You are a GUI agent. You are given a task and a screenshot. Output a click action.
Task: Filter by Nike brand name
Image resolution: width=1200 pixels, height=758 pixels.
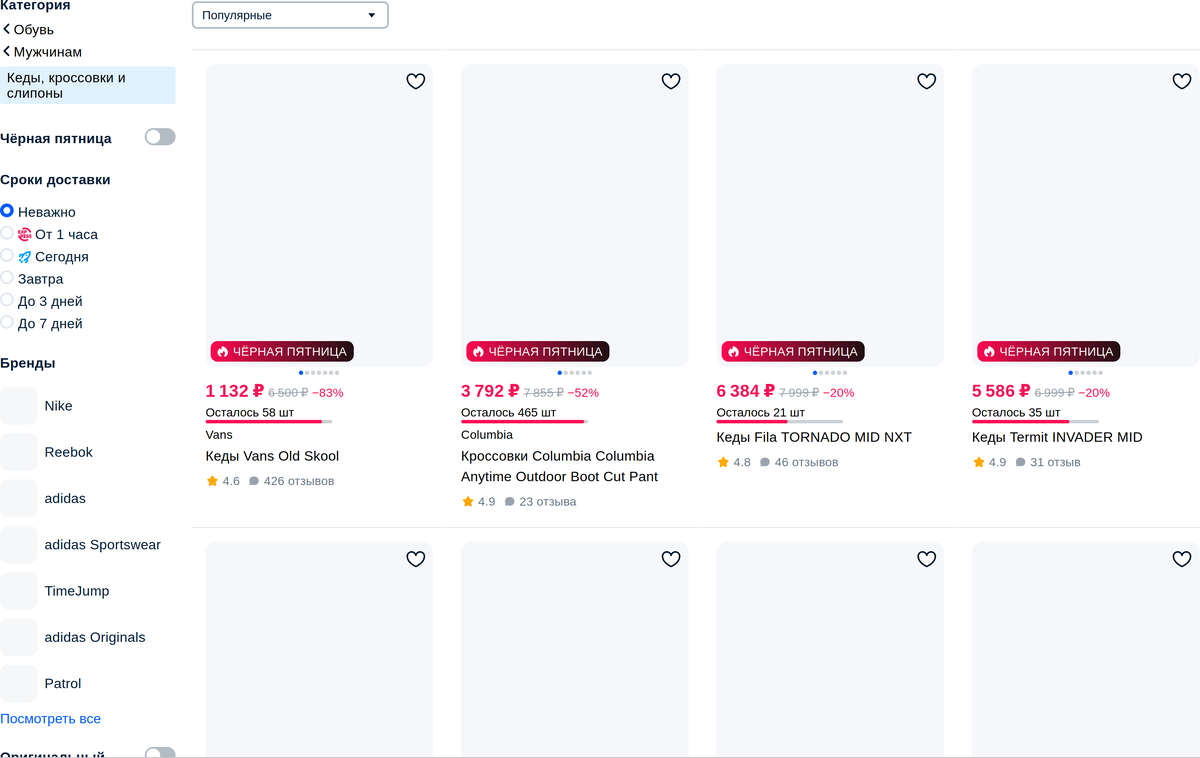tap(58, 406)
